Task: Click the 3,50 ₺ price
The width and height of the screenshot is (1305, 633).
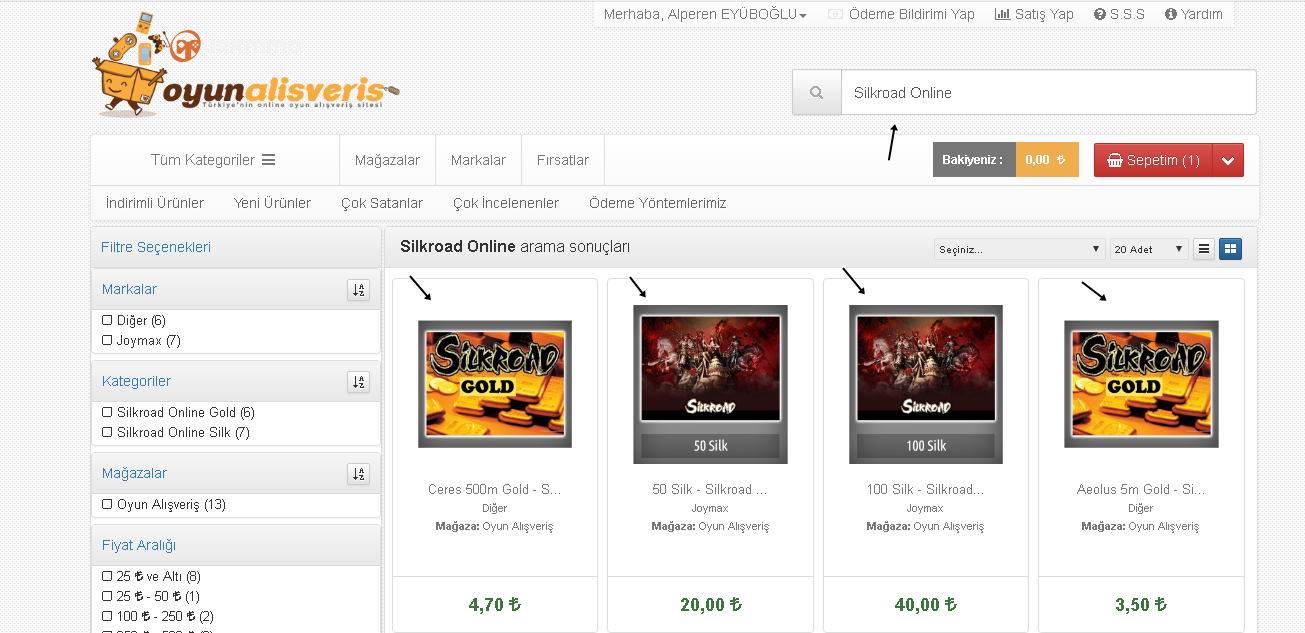Action: coord(1141,604)
